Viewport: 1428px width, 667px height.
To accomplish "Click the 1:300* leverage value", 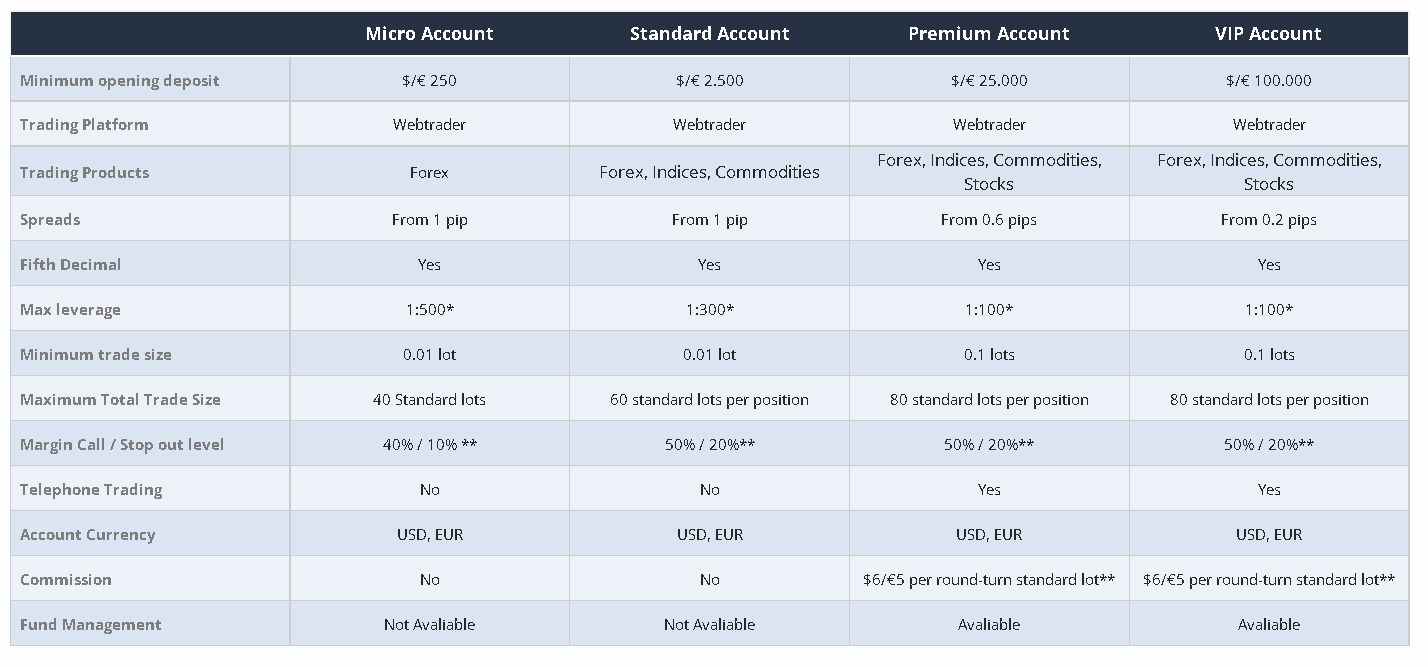I will [709, 309].
